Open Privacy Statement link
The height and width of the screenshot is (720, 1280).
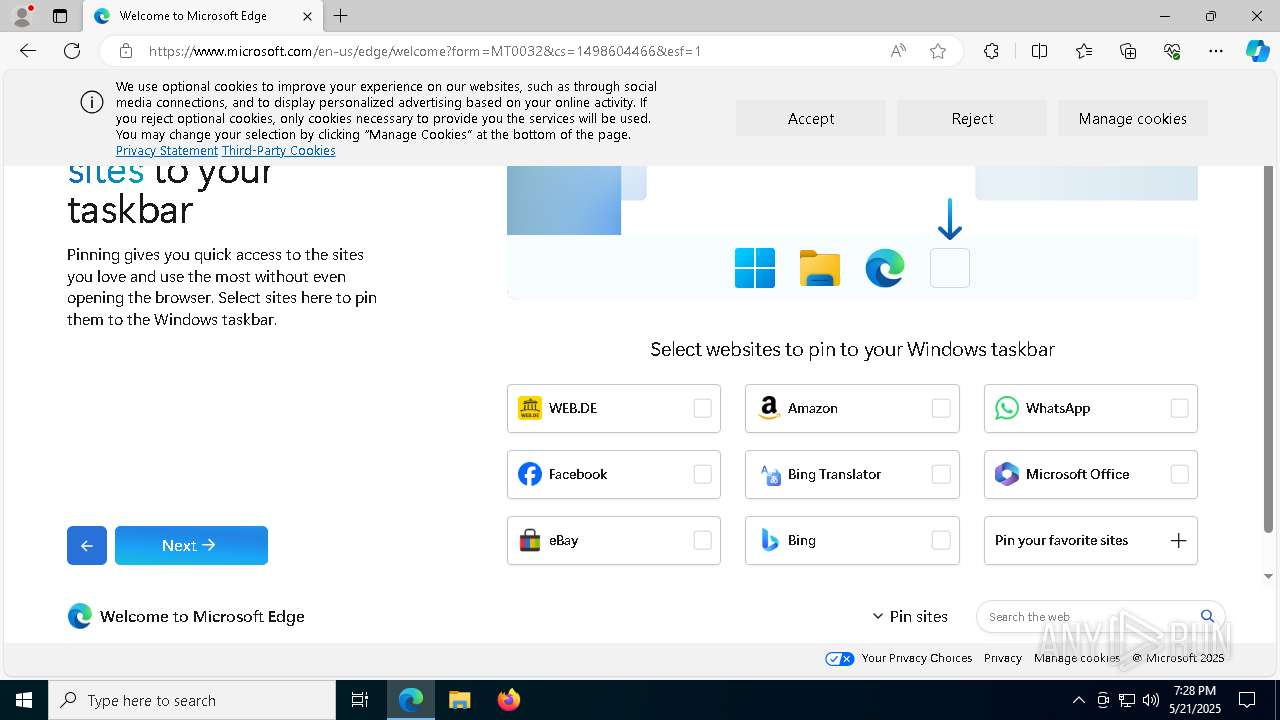click(x=167, y=150)
